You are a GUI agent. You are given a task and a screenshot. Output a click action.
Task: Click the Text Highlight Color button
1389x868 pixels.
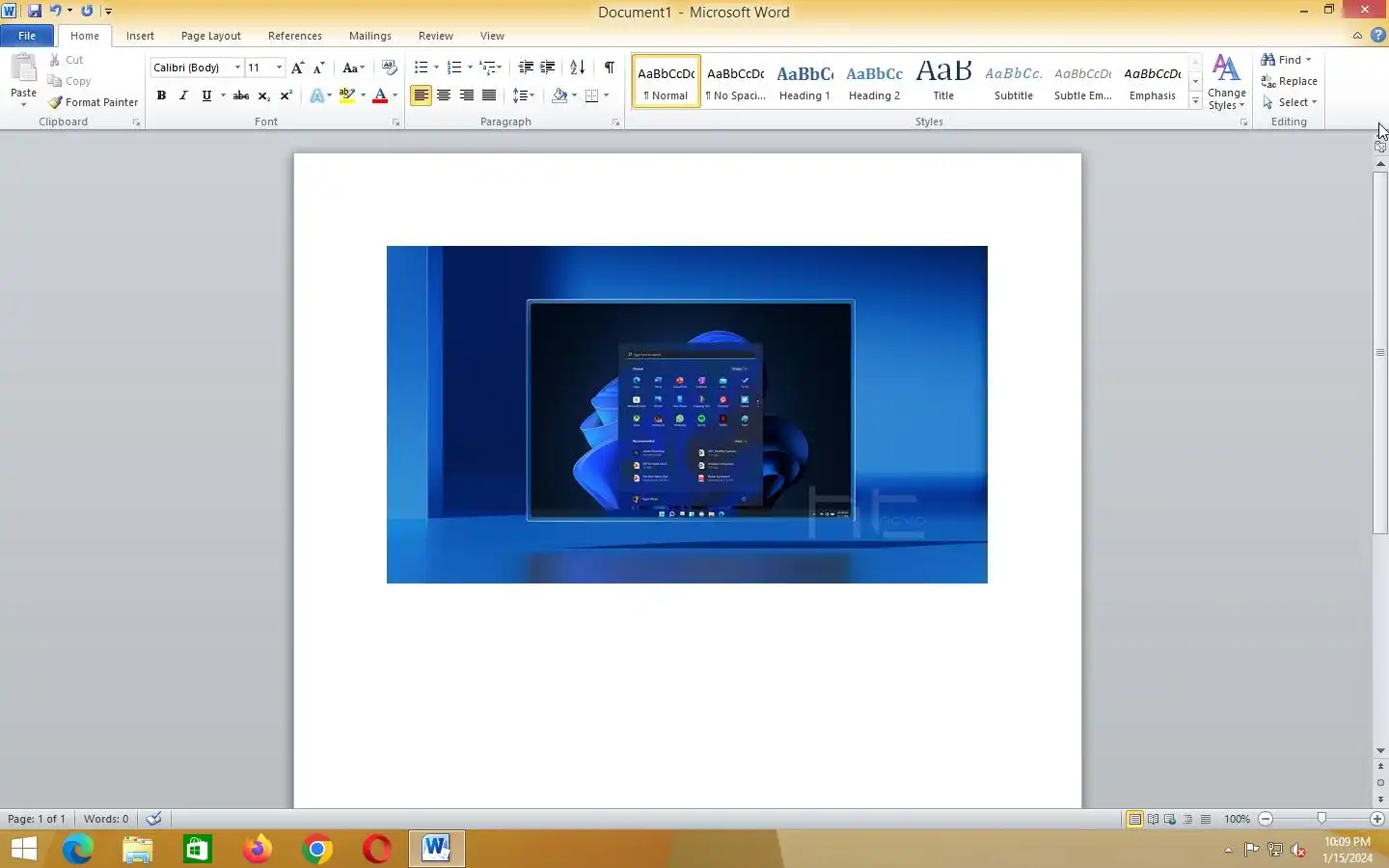pos(347,95)
